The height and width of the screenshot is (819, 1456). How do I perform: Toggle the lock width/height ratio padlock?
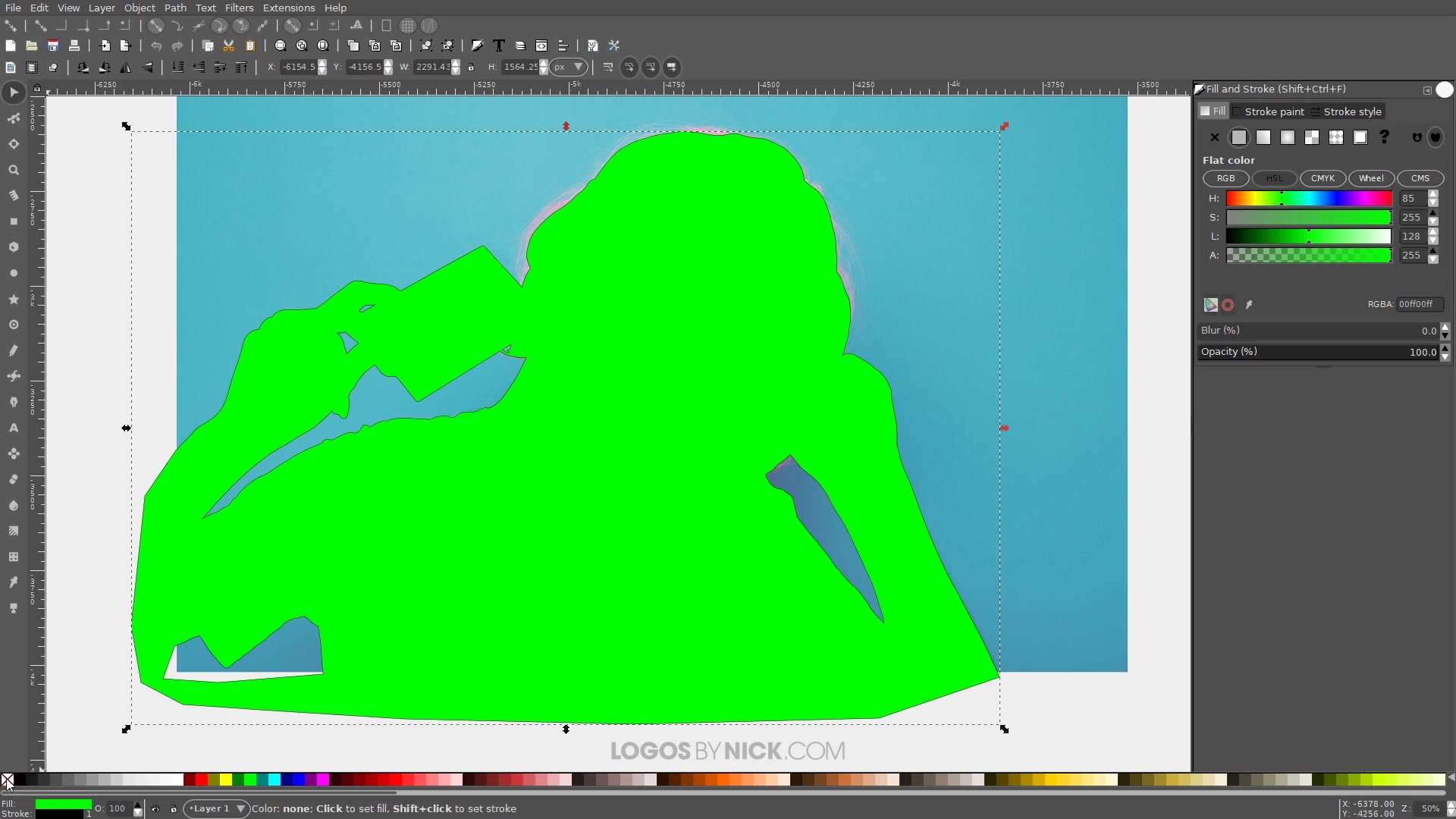[x=471, y=67]
